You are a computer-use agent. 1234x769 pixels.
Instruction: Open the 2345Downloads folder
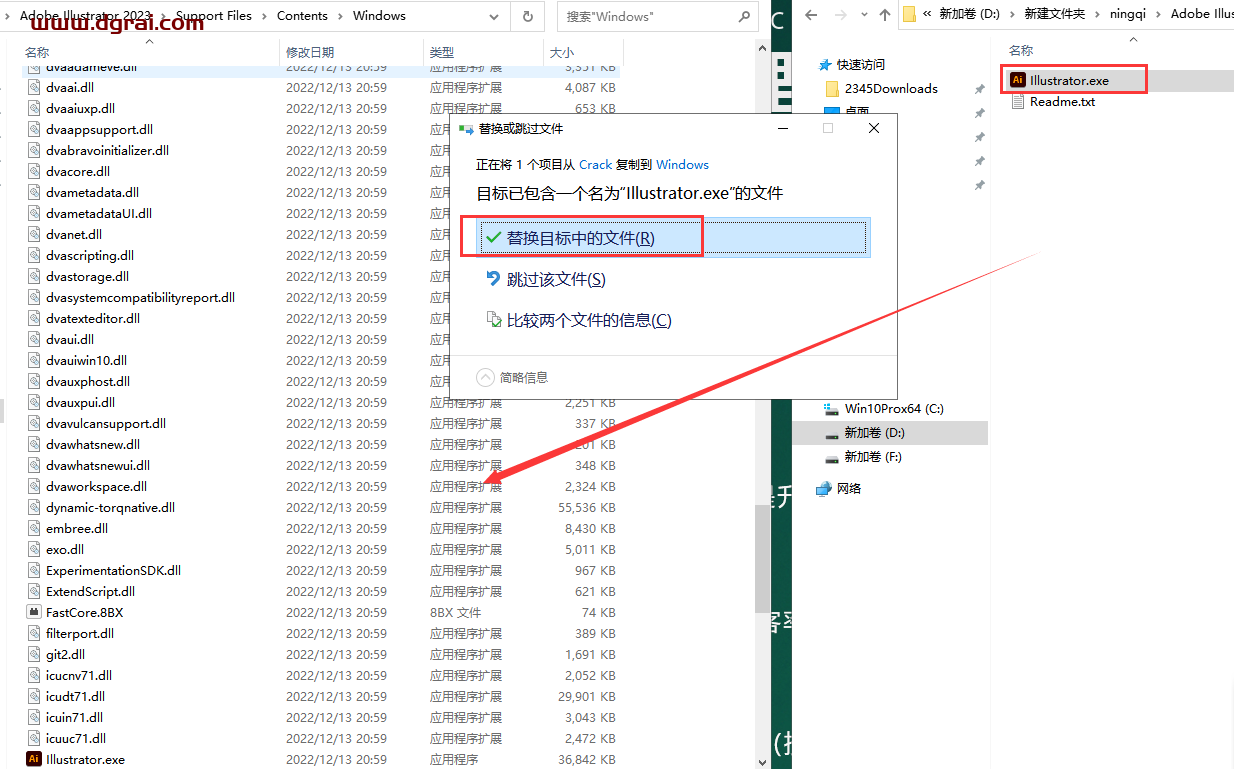pyautogui.click(x=890, y=88)
